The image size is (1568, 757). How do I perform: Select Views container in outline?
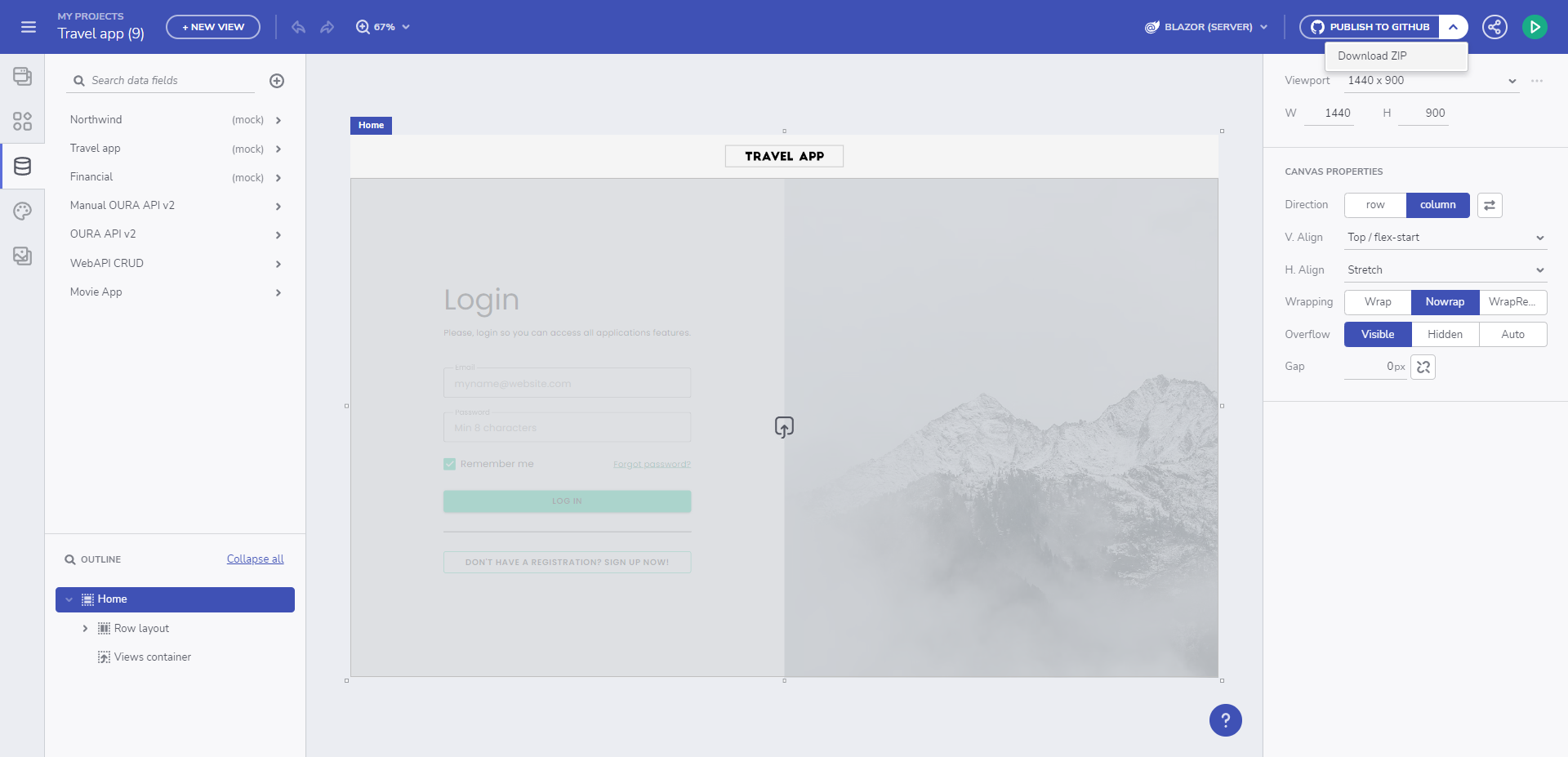(x=153, y=657)
